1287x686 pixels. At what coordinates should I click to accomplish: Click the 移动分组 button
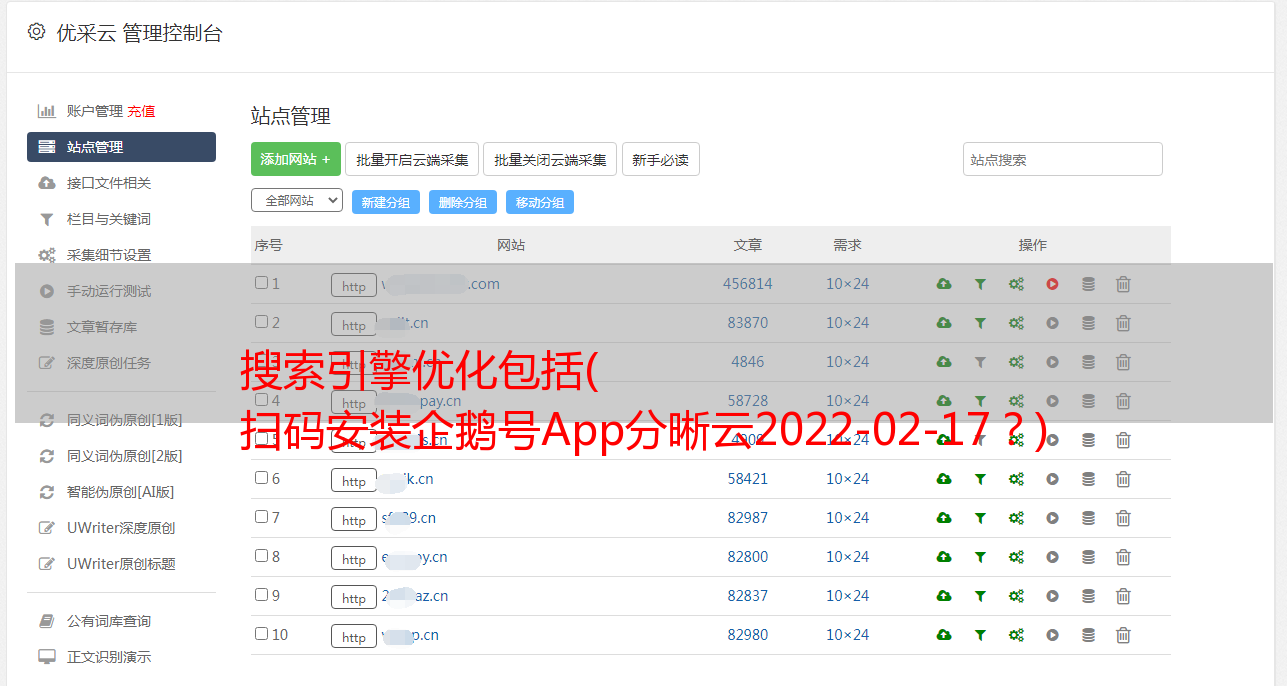(x=540, y=202)
